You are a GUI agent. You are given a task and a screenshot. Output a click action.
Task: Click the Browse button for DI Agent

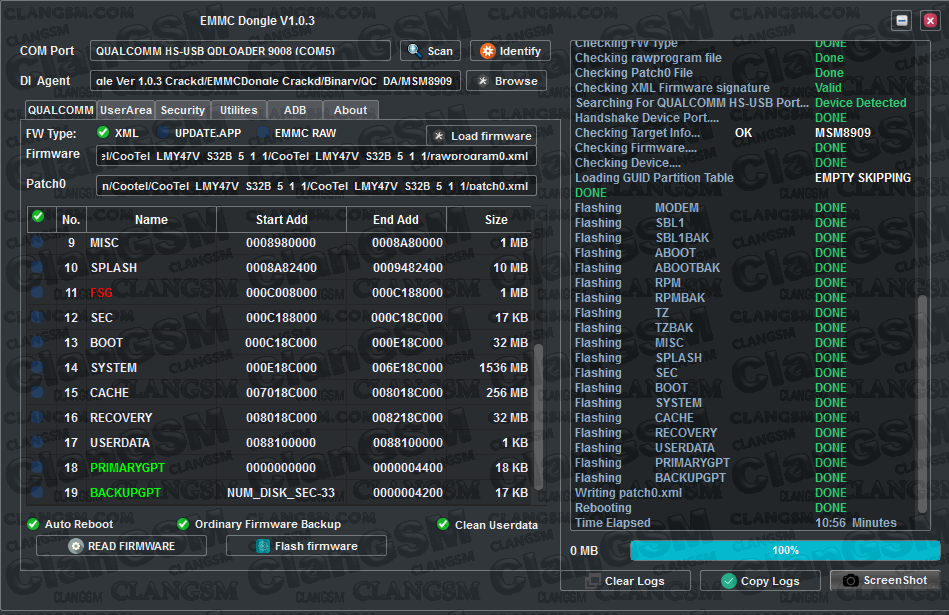[x=507, y=81]
